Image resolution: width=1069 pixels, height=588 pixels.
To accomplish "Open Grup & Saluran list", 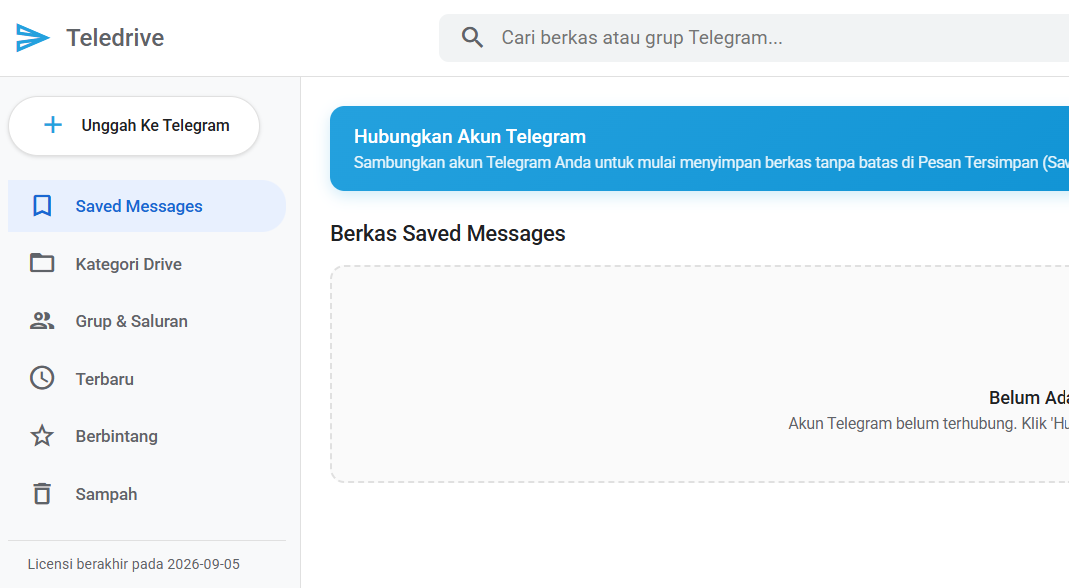I will [x=147, y=321].
